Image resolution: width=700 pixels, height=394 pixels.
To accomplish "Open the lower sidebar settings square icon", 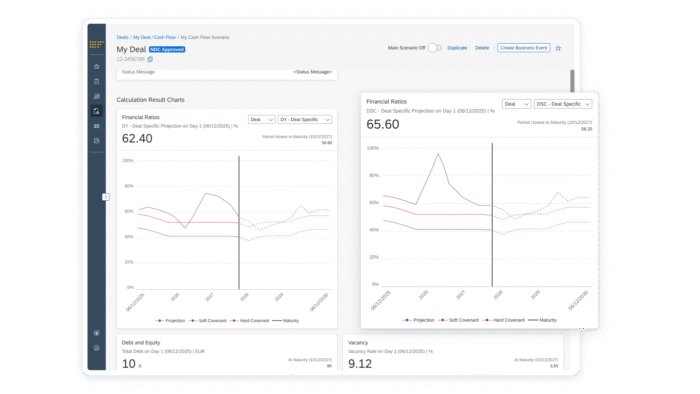I will click(x=96, y=333).
